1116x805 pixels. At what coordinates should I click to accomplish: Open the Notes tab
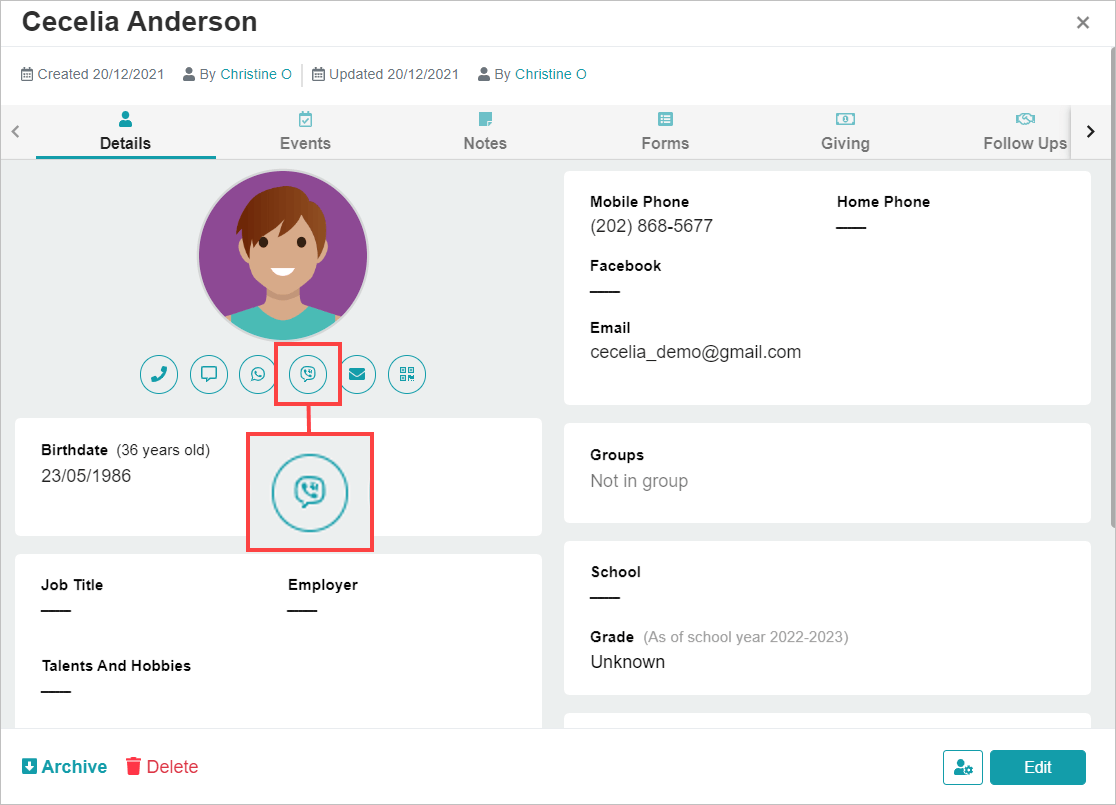485,132
